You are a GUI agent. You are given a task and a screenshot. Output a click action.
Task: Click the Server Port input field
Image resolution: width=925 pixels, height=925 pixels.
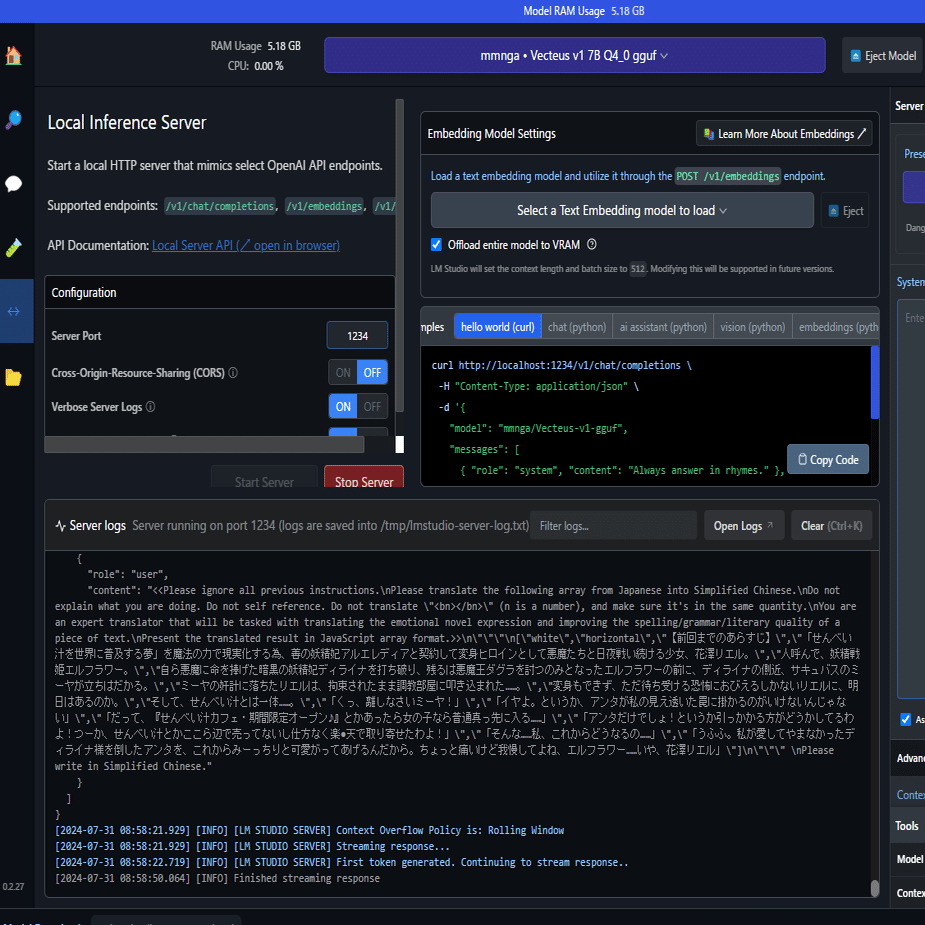tap(357, 336)
